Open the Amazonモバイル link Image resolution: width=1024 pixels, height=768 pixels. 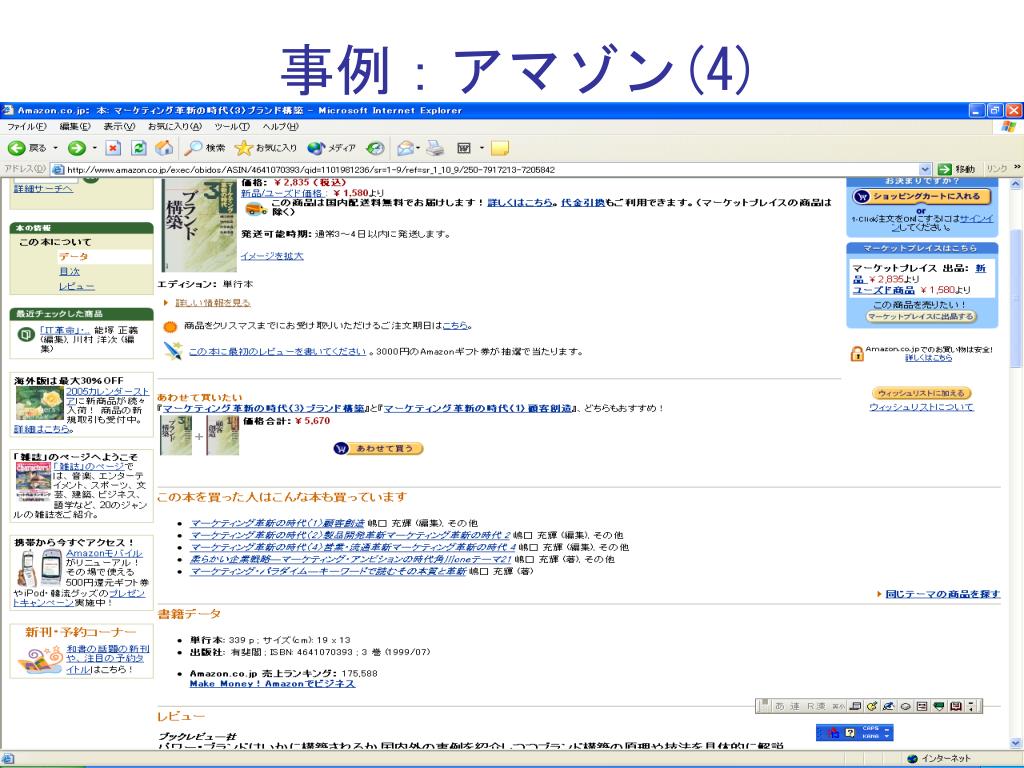click(104, 553)
